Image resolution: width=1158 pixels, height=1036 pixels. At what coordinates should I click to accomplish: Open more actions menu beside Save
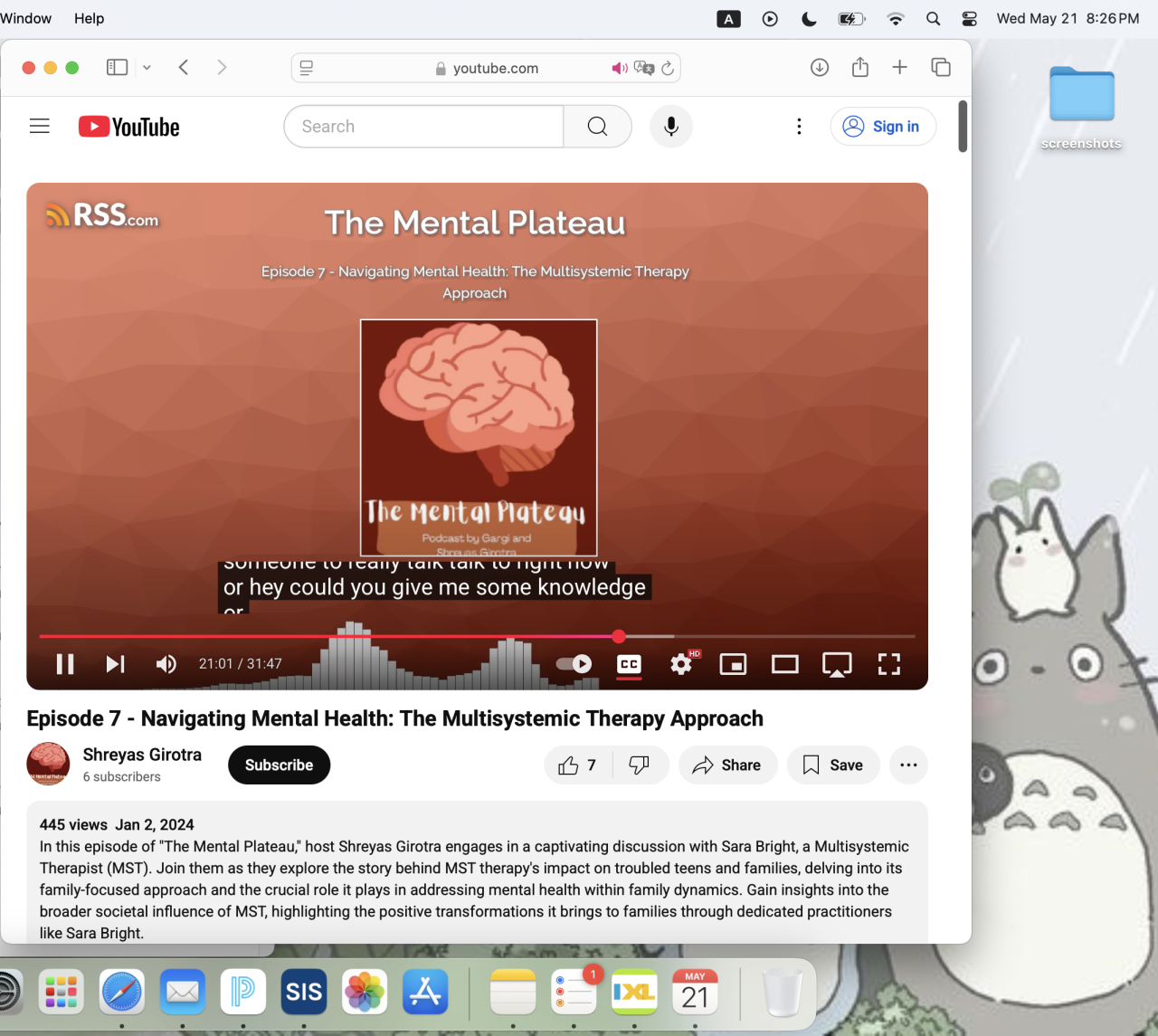click(908, 765)
